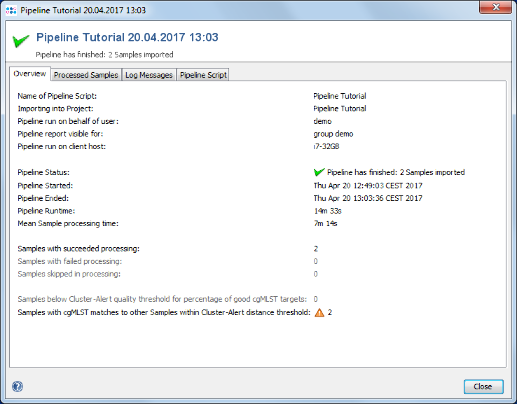Click the label about cgMLST matches distance threshold
The width and height of the screenshot is (517, 404).
point(164,312)
